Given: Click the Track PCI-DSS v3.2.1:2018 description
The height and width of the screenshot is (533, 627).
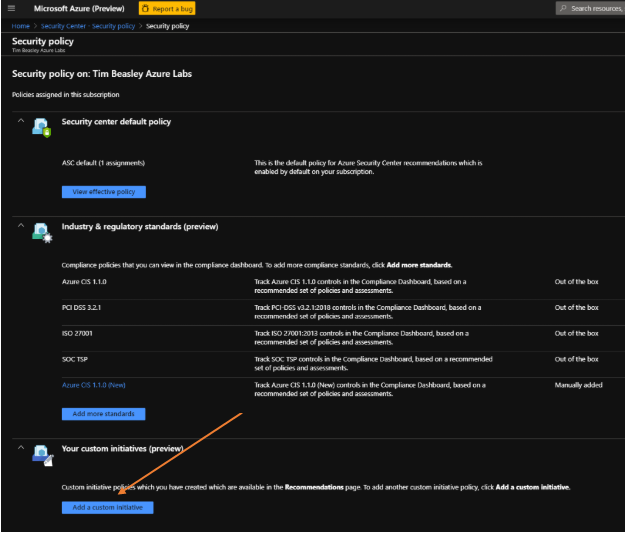Looking at the screenshot, I should (368, 312).
